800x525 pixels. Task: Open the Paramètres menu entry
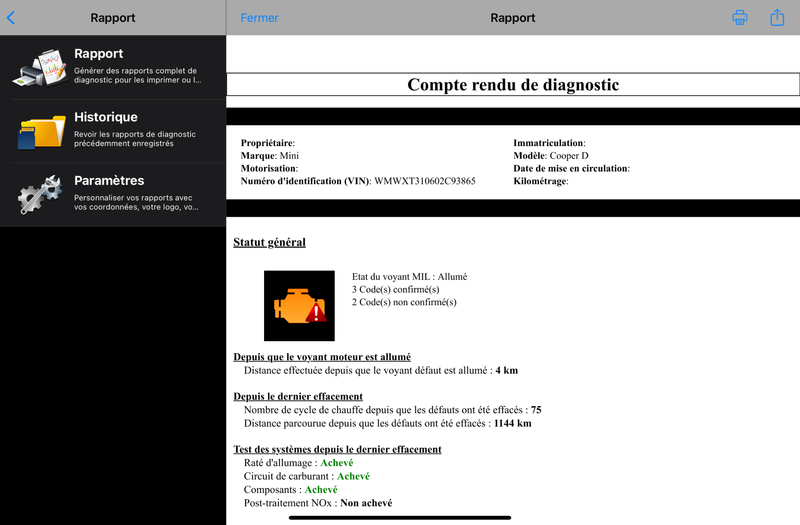(x=113, y=194)
